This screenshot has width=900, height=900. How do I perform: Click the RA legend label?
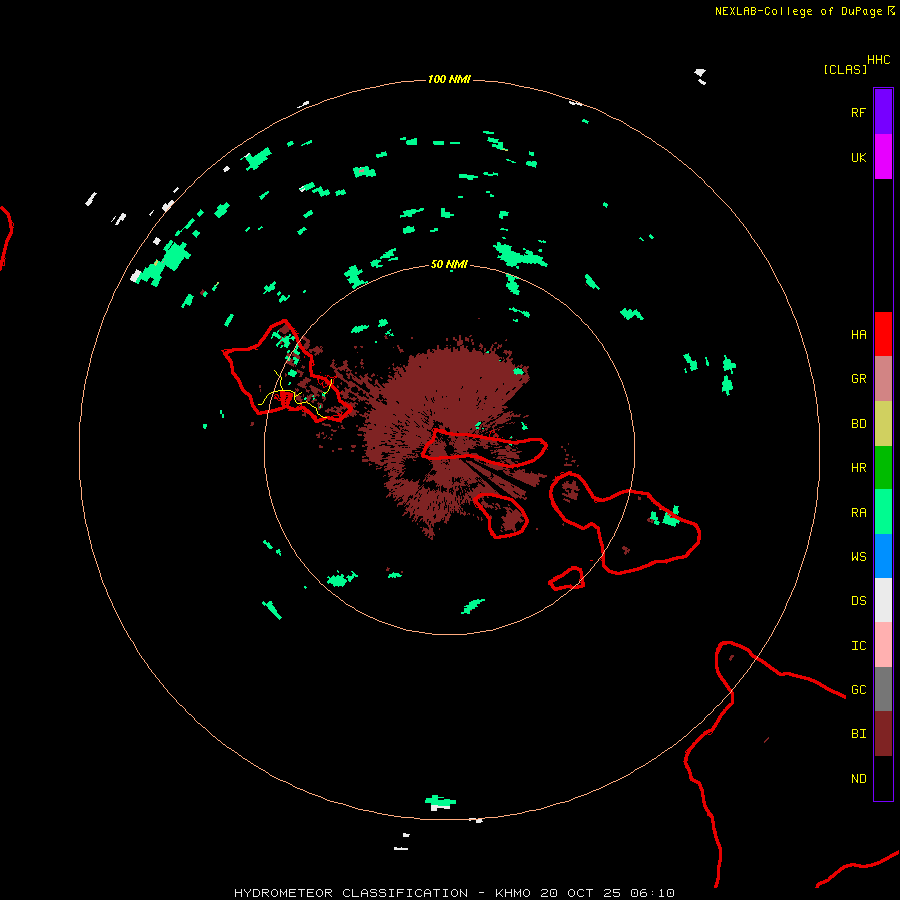858,513
